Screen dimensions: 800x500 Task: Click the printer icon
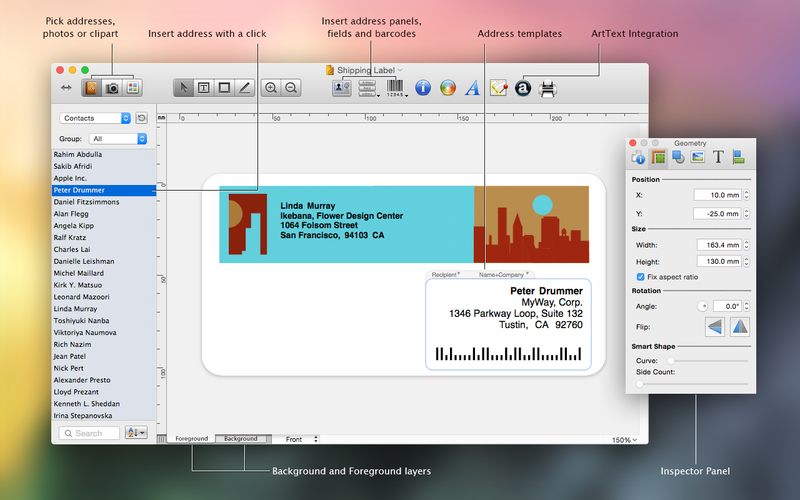pos(548,88)
